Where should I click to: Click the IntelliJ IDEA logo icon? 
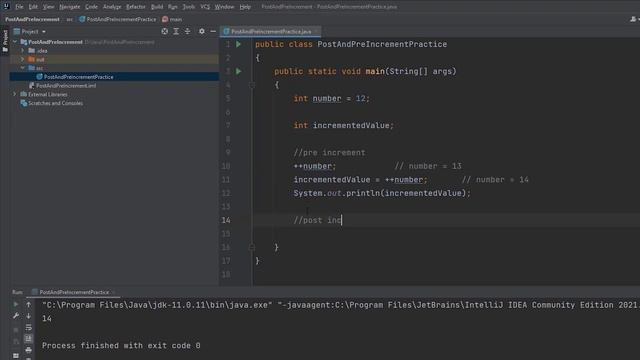point(6,6)
